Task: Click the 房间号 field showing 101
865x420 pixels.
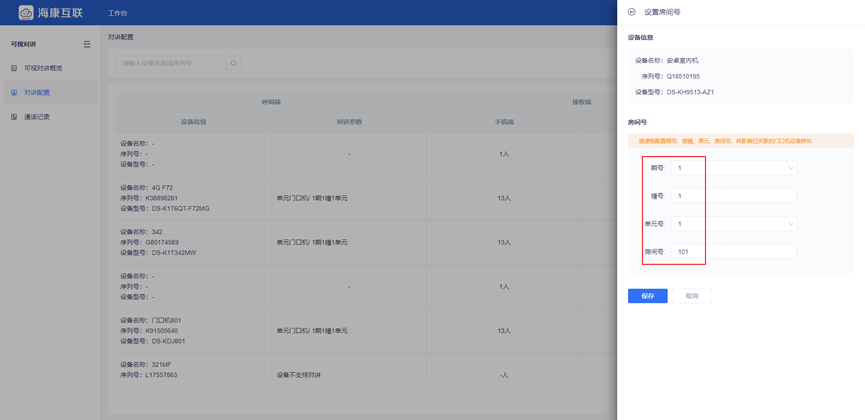Action: coord(734,252)
